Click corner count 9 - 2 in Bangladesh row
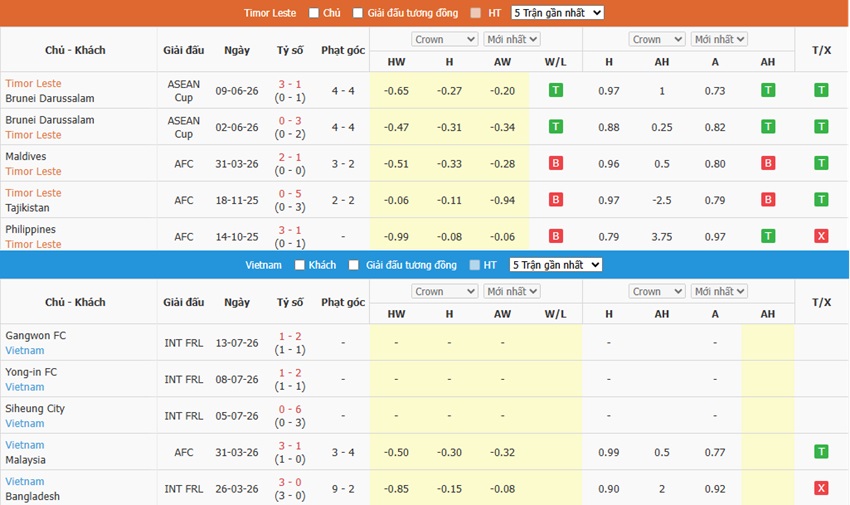The image size is (850, 505). (343, 489)
